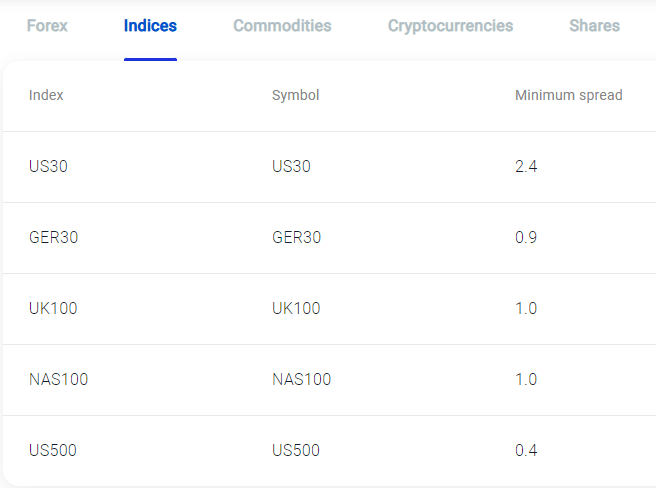Select the NAS100 index name
656x488 pixels.
tap(59, 380)
